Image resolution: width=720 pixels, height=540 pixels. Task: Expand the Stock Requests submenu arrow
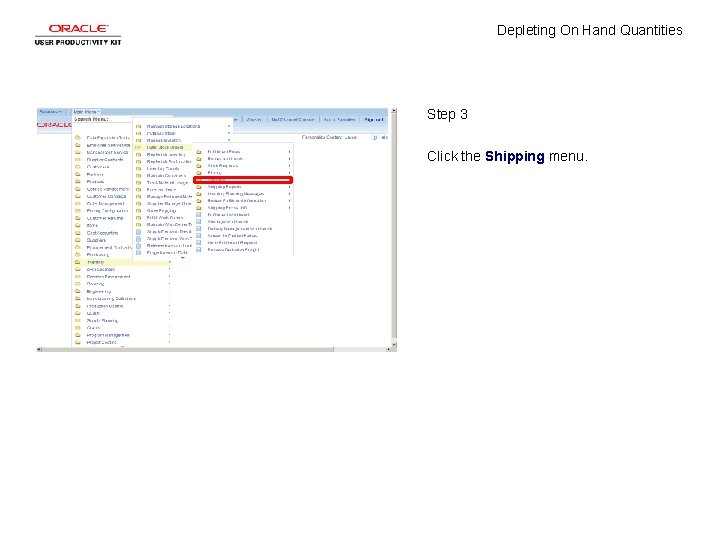pyautogui.click(x=289, y=166)
